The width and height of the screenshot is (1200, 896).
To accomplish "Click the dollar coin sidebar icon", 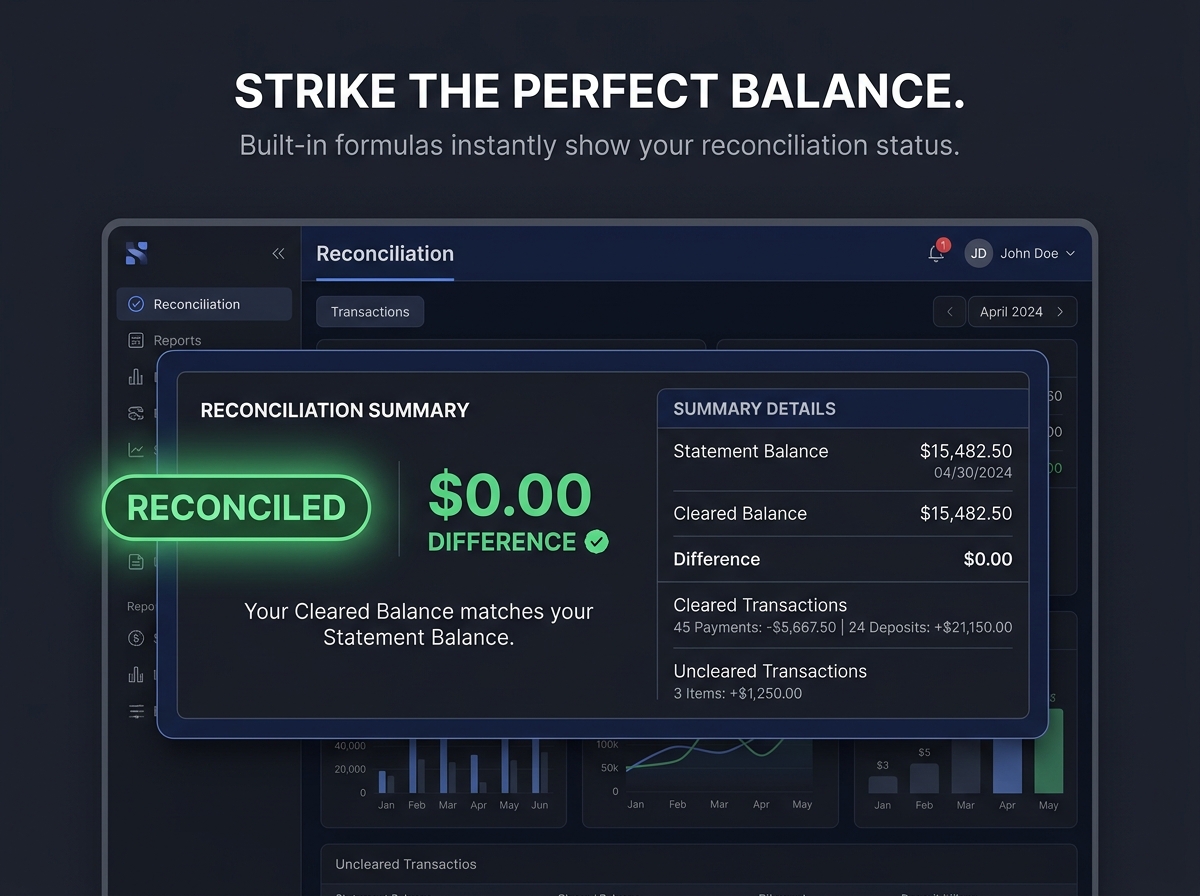I will tap(136, 638).
